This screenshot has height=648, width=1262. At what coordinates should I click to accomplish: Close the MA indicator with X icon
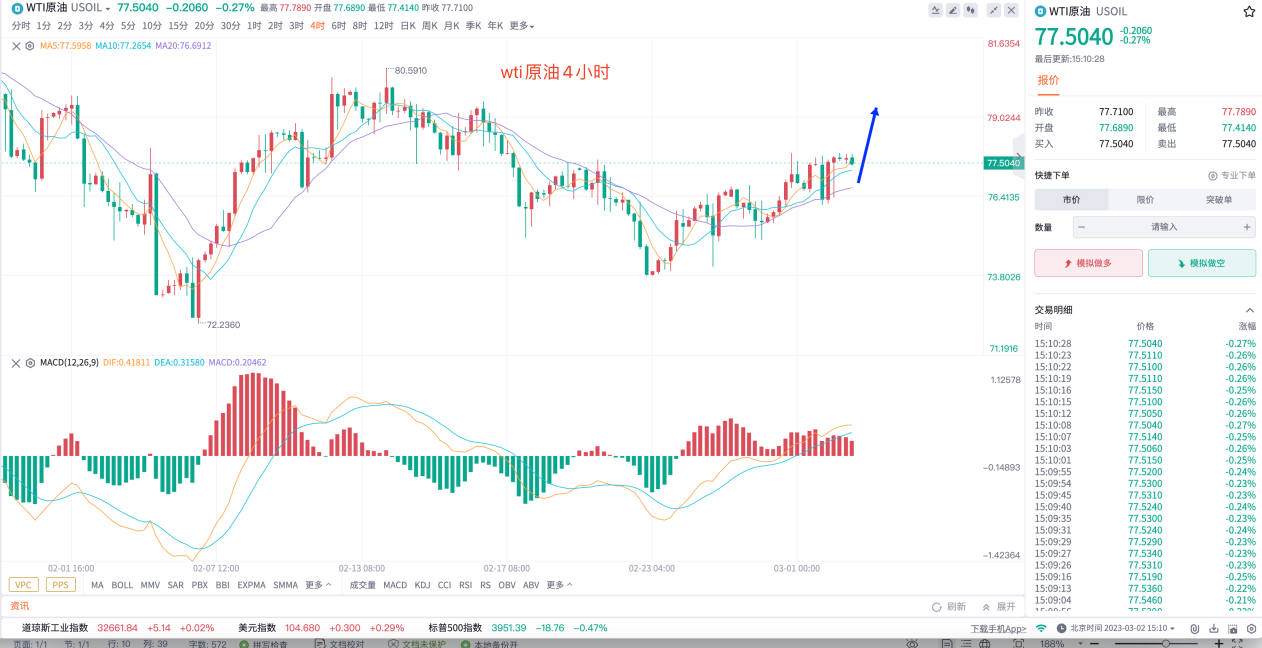coord(16,46)
